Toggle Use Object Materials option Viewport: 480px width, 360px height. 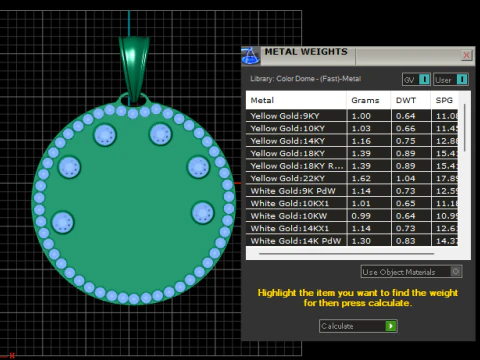pos(411,272)
